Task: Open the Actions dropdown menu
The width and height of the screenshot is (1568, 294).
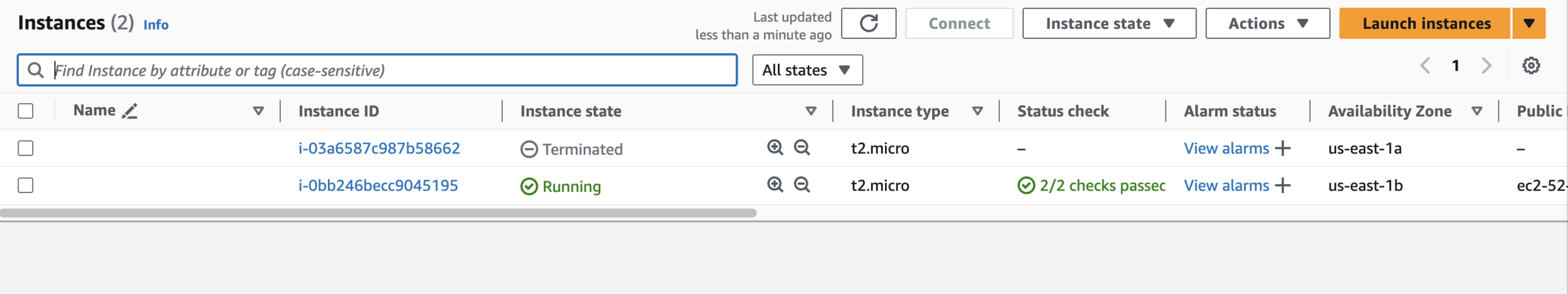Action: point(1267,24)
